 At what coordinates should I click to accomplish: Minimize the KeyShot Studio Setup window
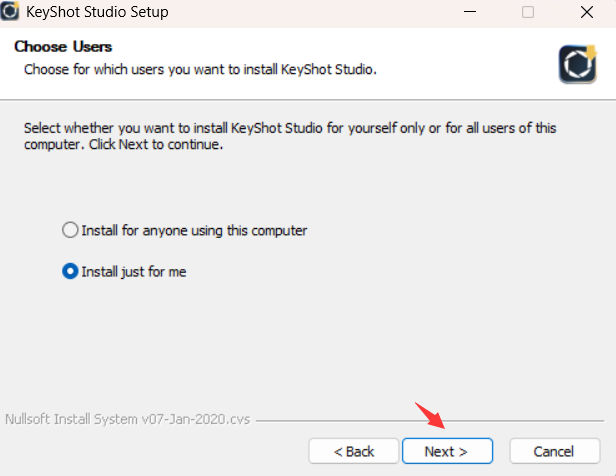[471, 13]
